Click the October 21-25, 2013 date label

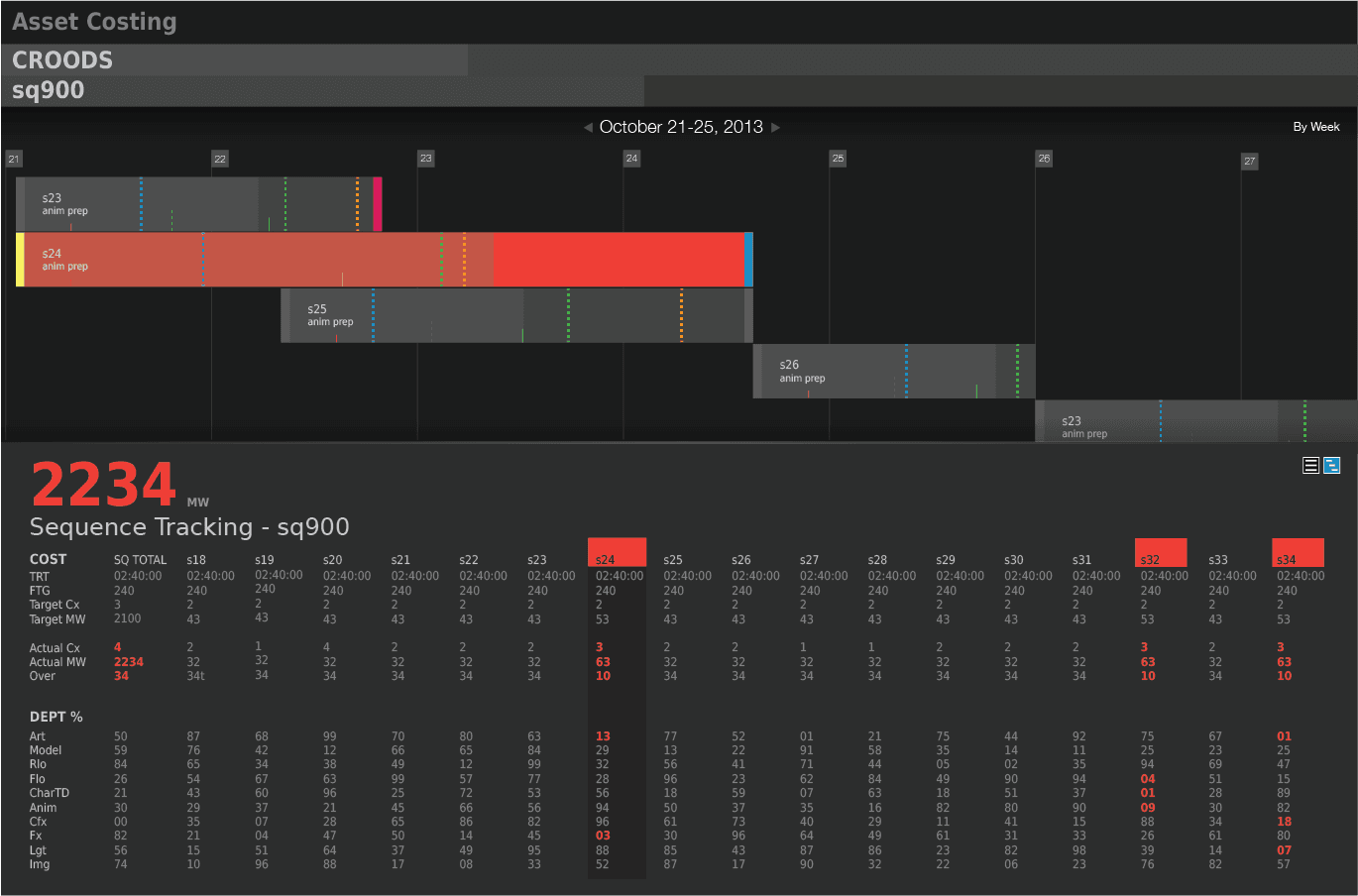click(681, 127)
